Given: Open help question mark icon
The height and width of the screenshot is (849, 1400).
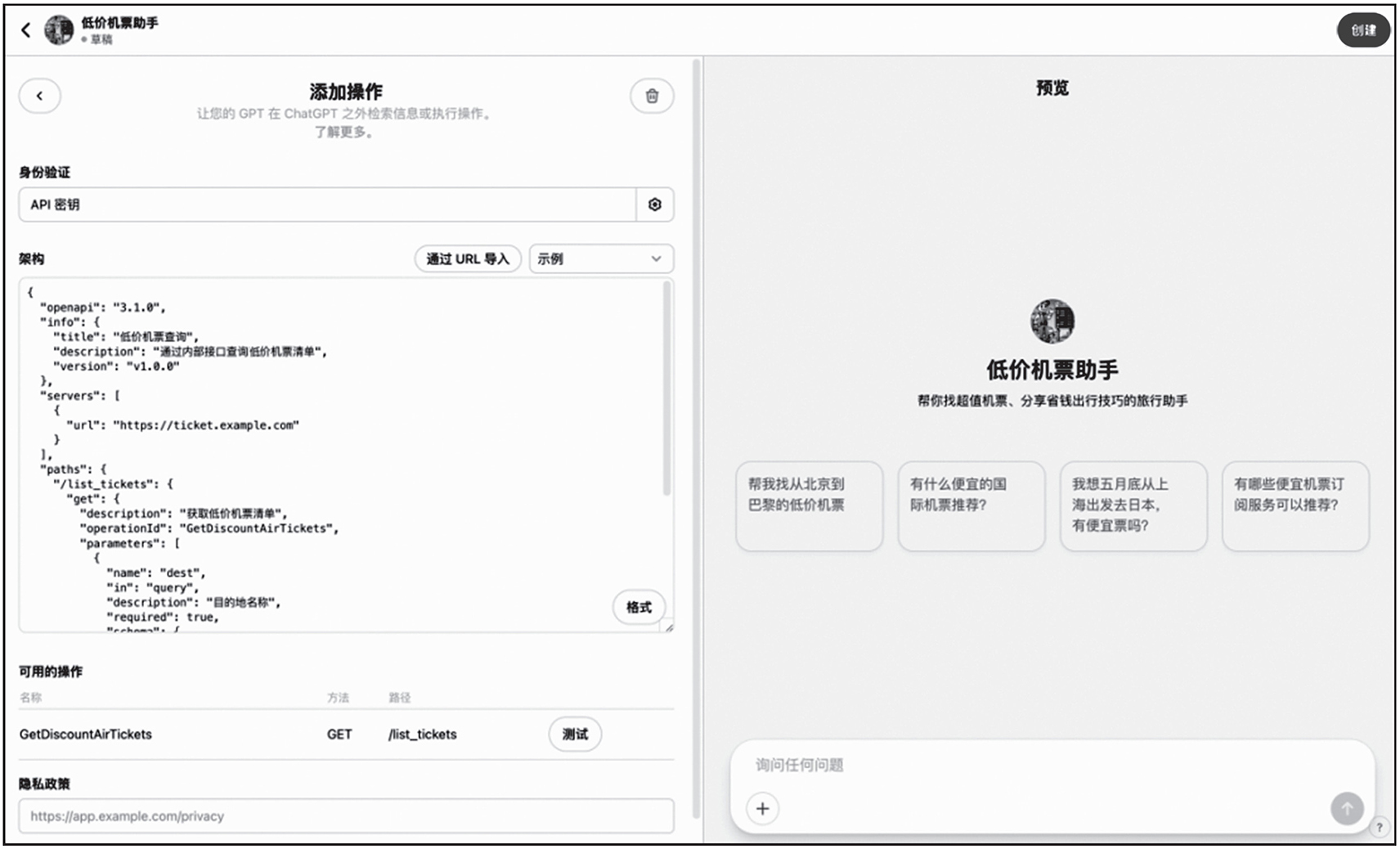Looking at the screenshot, I should (x=1380, y=827).
